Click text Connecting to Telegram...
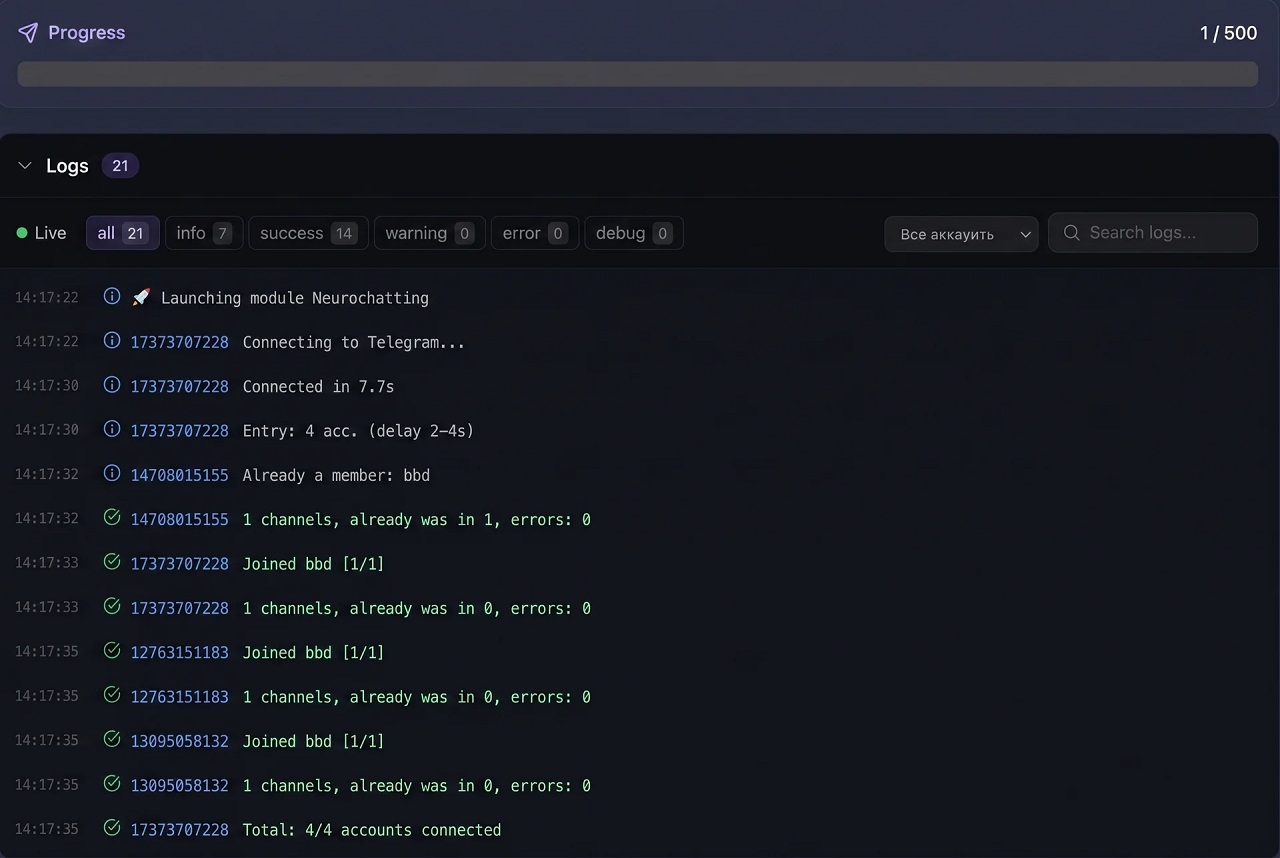Screen dimensions: 1280x858 pyautogui.click(x=354, y=342)
